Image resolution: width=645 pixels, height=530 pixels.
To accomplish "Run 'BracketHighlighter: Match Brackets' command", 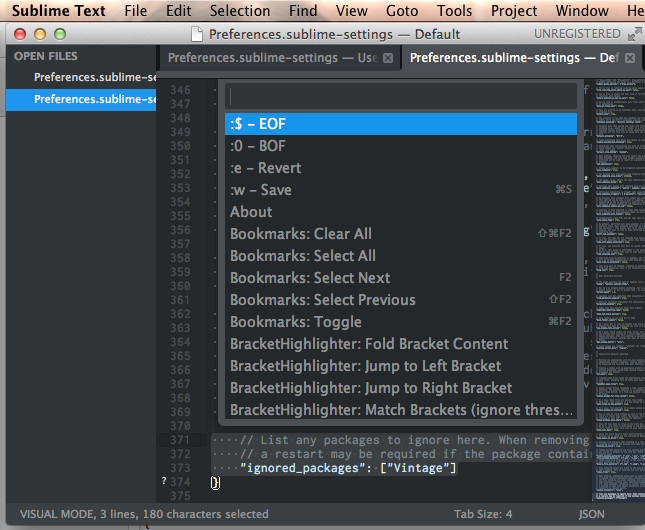I will point(401,410).
